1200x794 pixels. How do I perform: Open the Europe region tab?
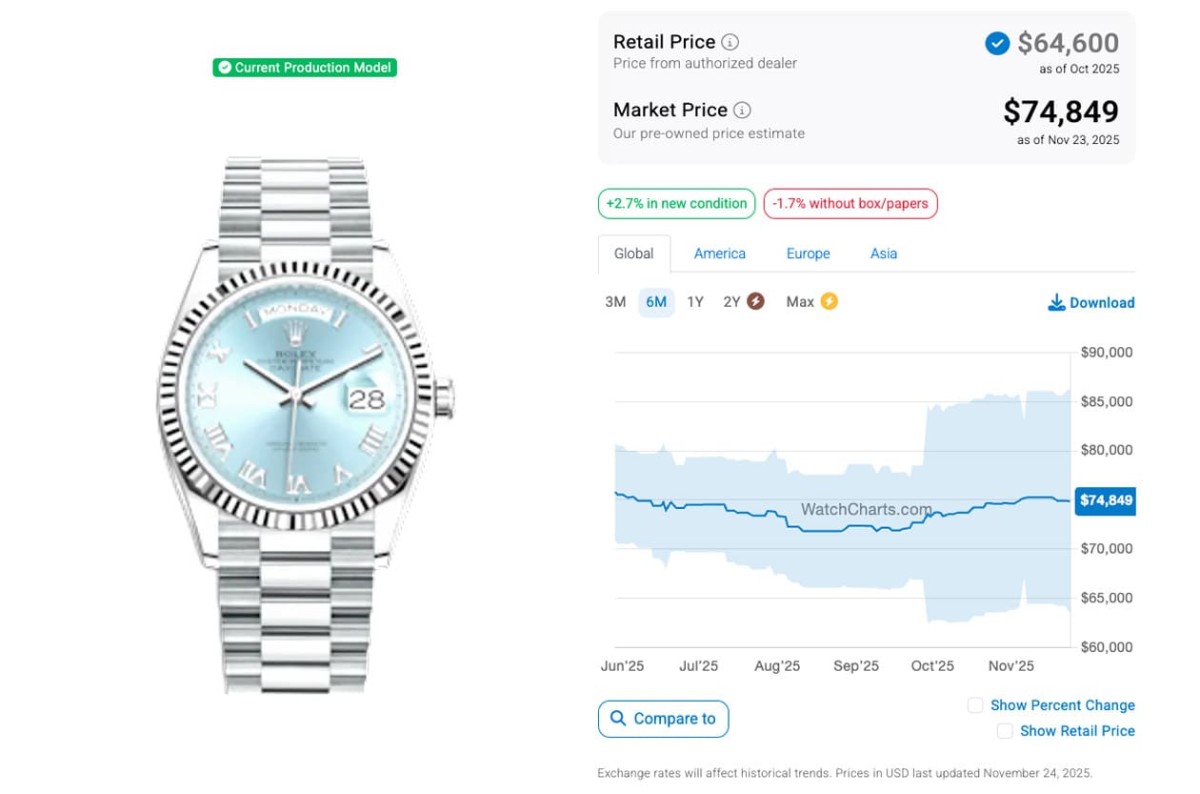point(808,254)
